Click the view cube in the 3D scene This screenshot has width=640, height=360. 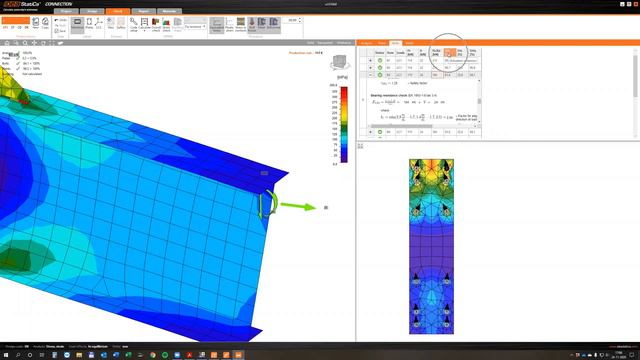tap(340, 63)
